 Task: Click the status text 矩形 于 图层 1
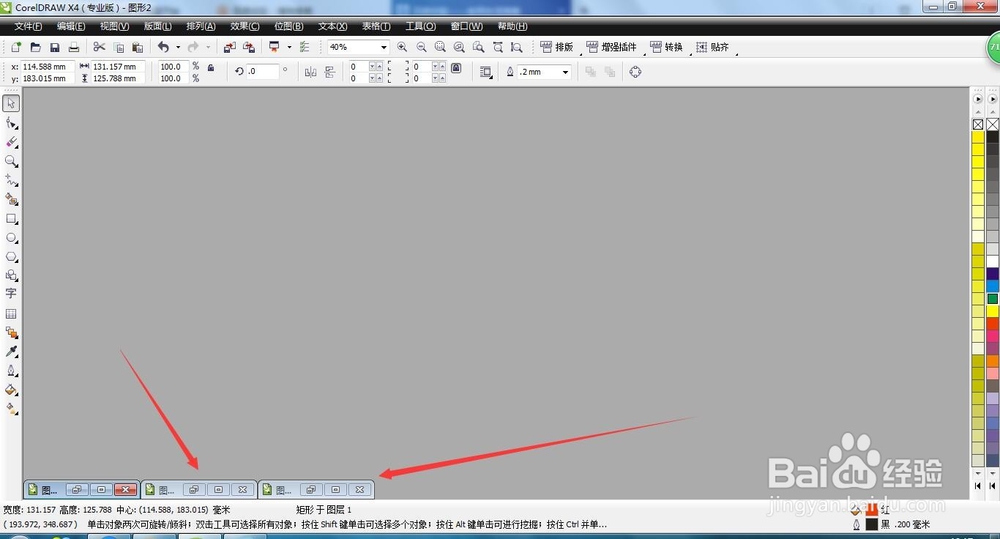(x=323, y=510)
